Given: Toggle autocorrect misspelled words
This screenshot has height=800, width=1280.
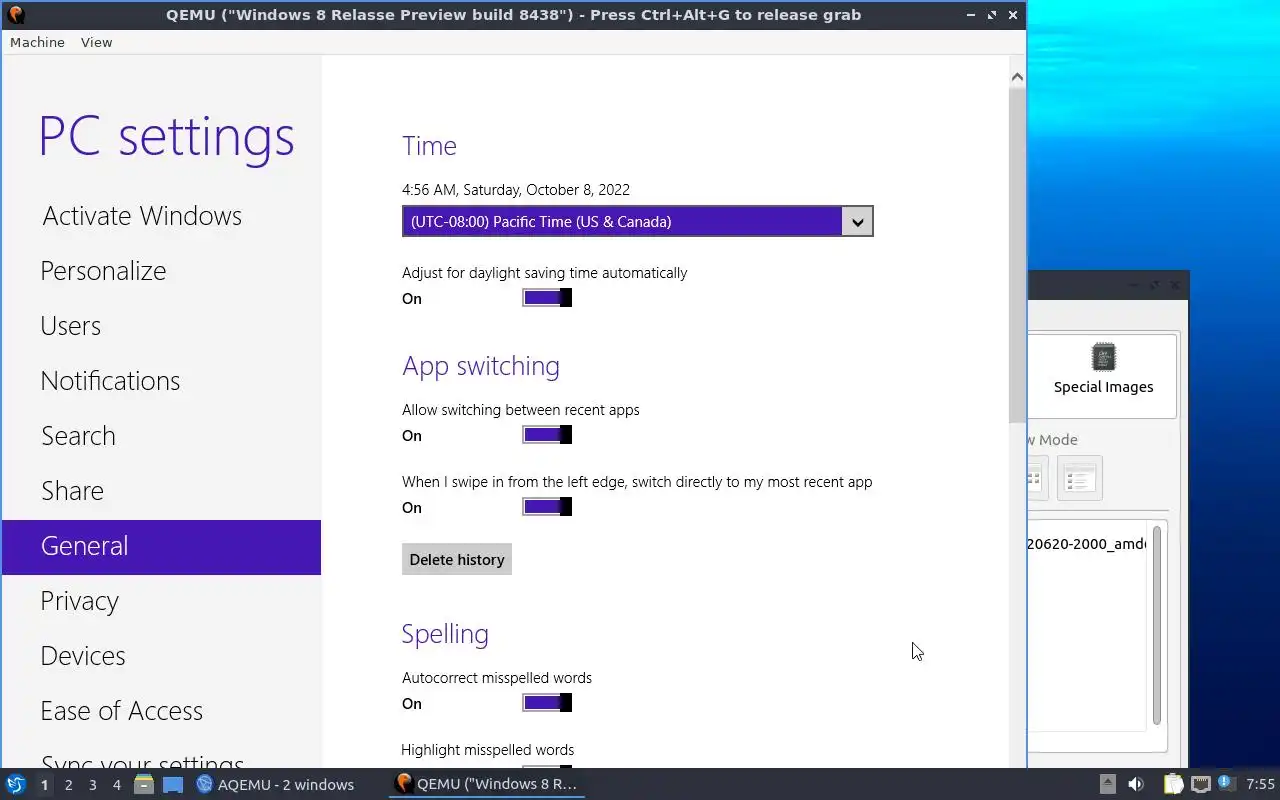Looking at the screenshot, I should coord(547,703).
